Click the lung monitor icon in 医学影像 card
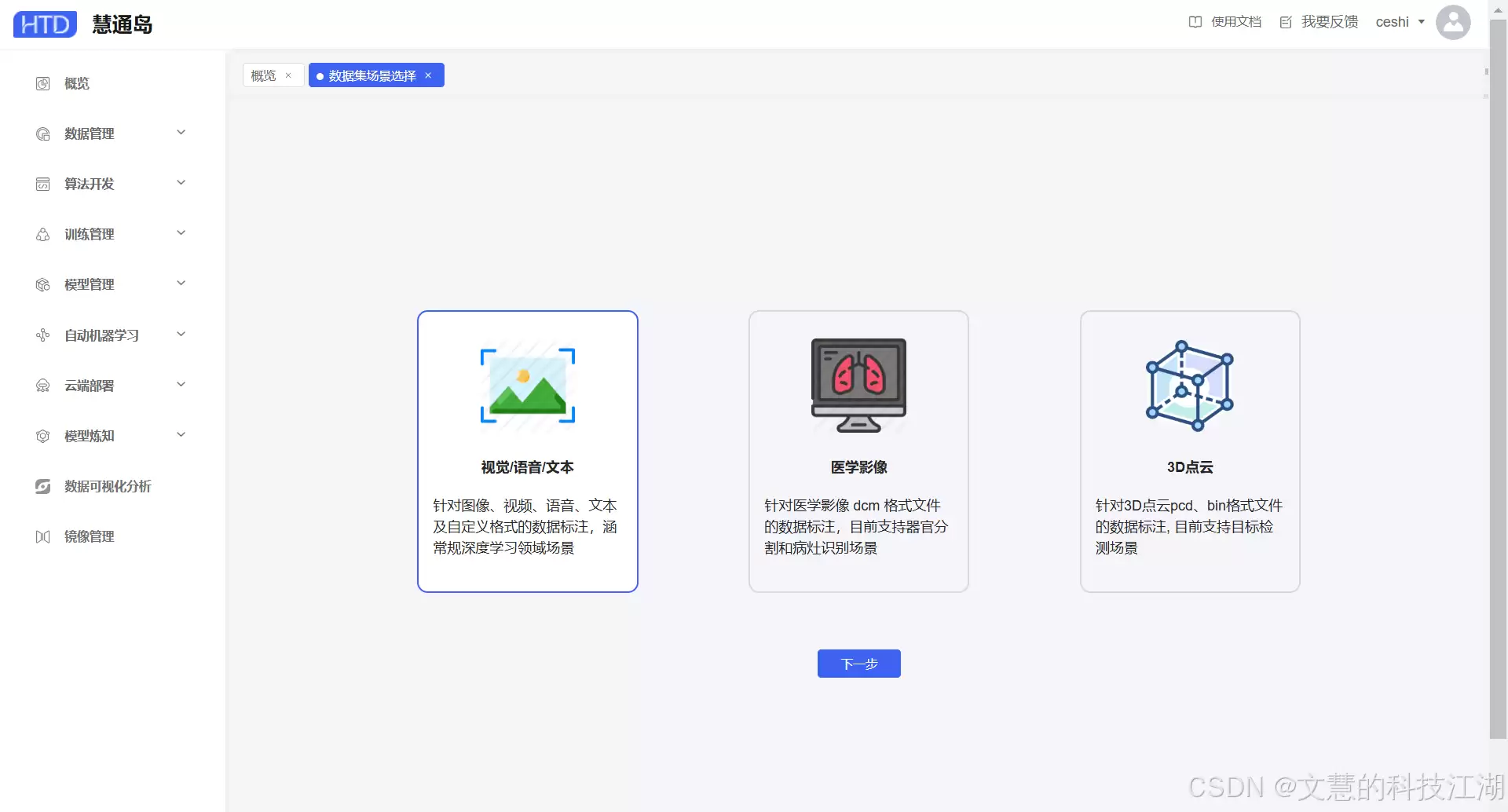 click(858, 386)
